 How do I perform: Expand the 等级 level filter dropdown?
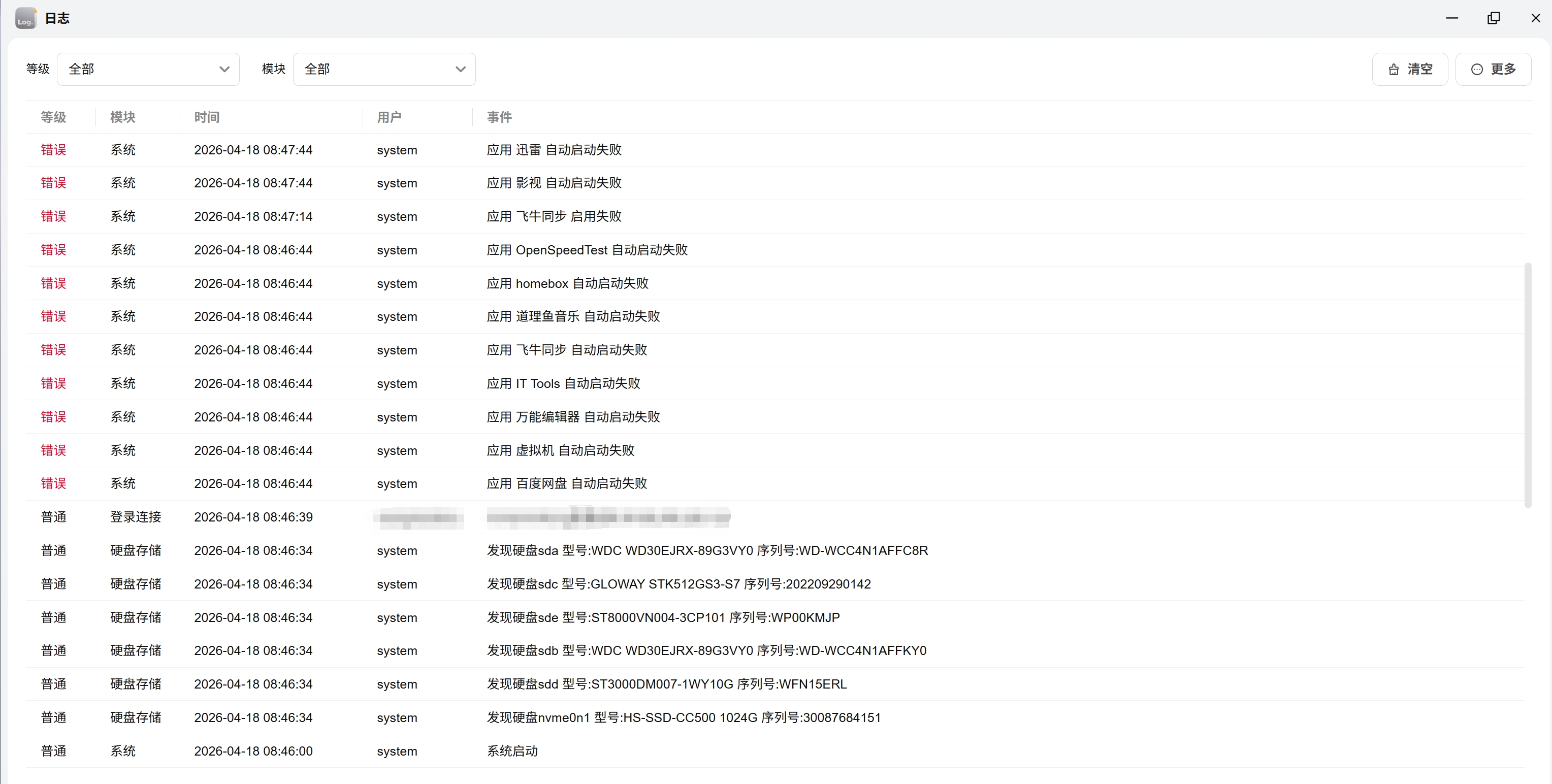click(x=148, y=69)
